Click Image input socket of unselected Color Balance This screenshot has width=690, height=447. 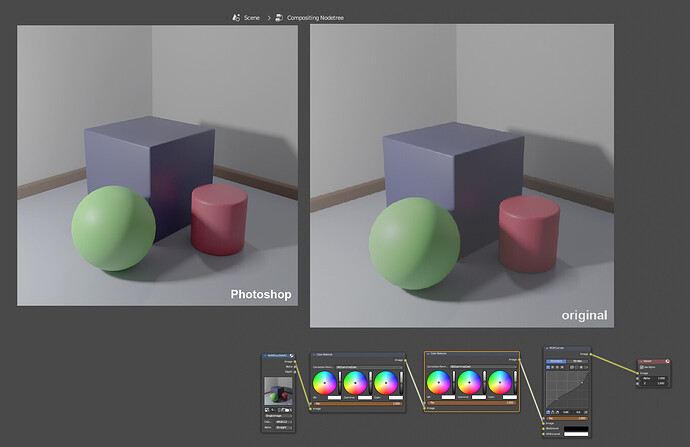pos(311,409)
